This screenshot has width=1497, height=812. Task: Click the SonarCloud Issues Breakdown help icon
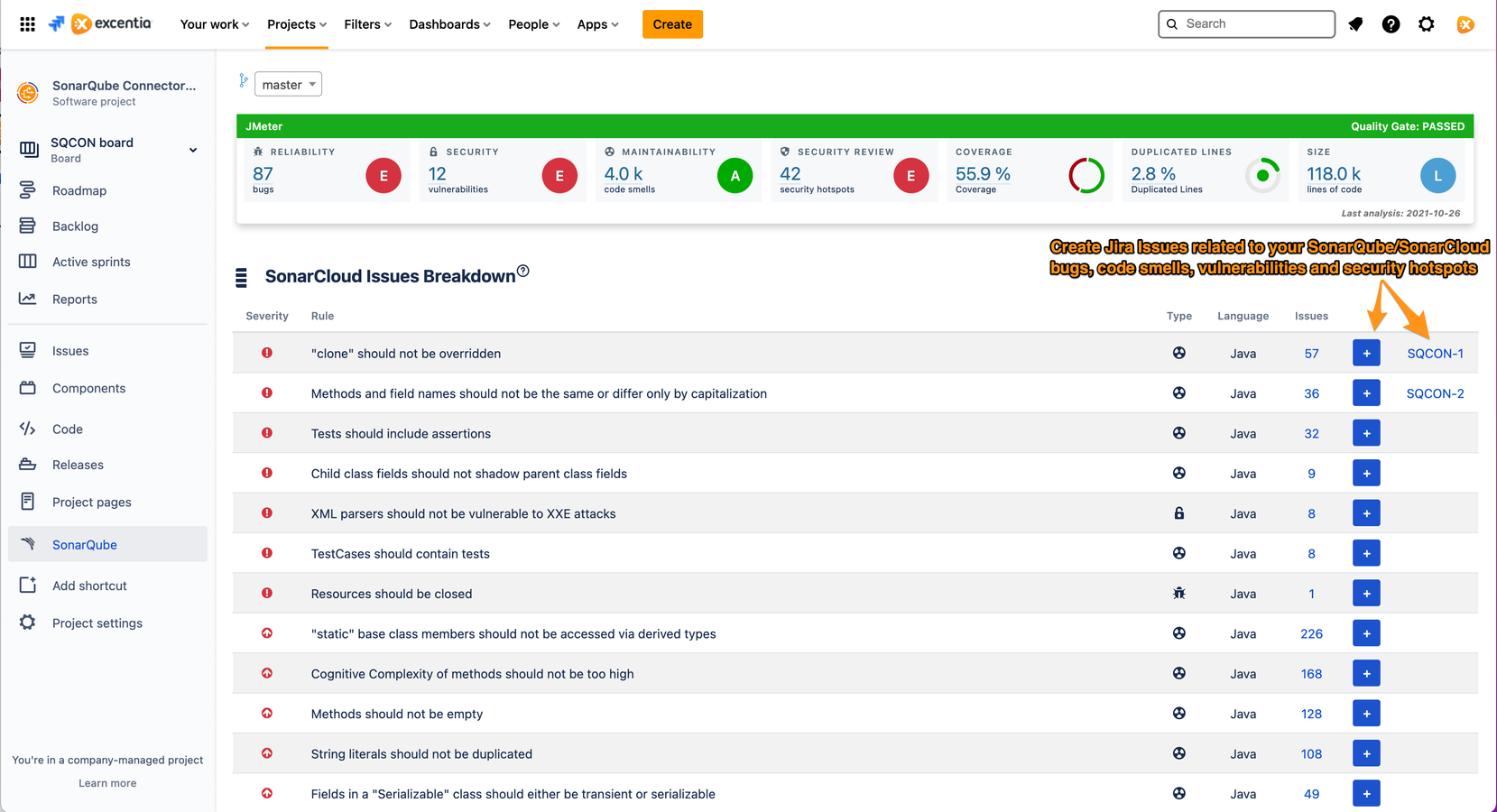coord(523,271)
